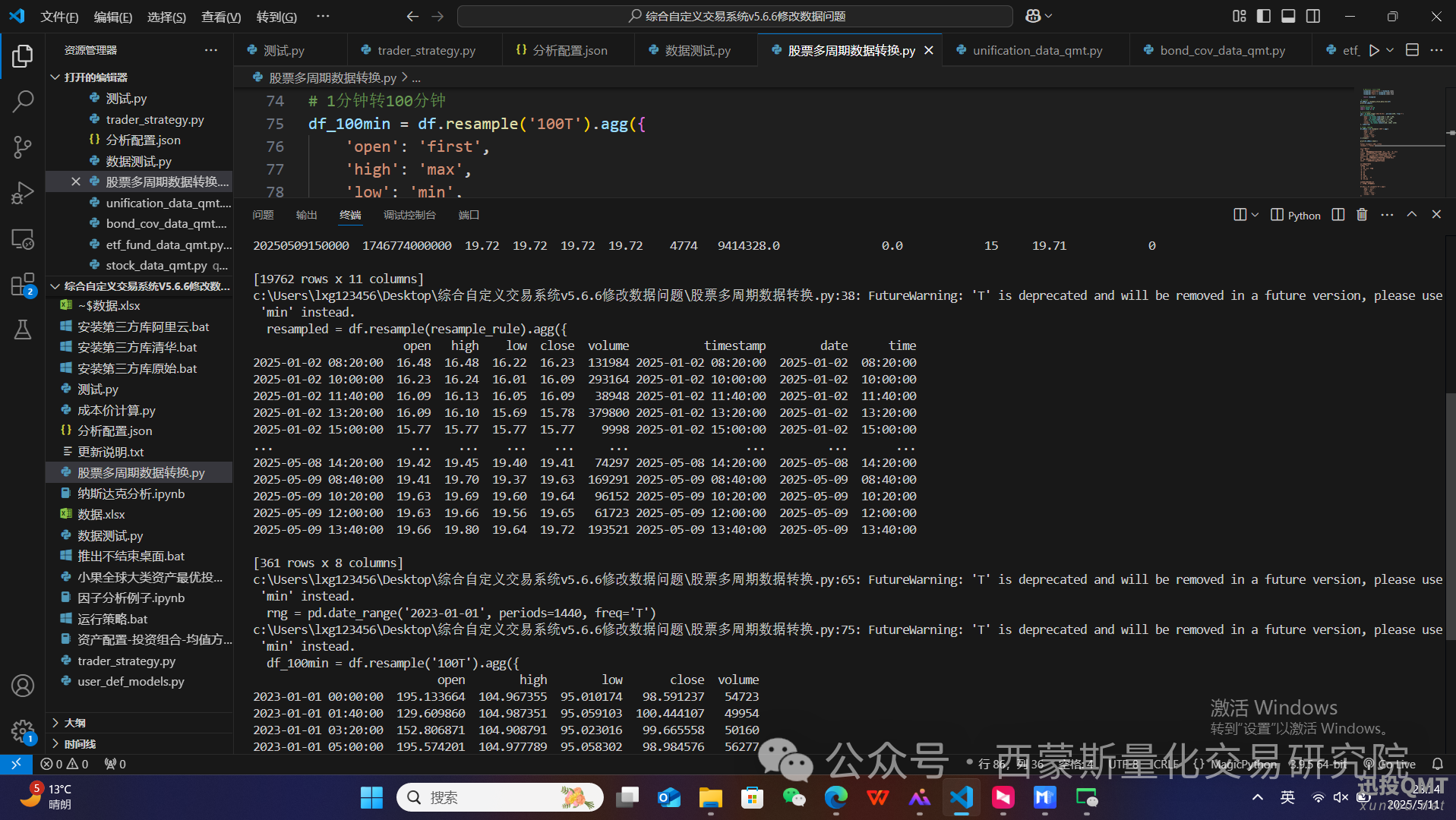Viewport: 1456px width, 820px height.
Task: Switch to the 分析配置.json editor tab
Action: tap(568, 50)
